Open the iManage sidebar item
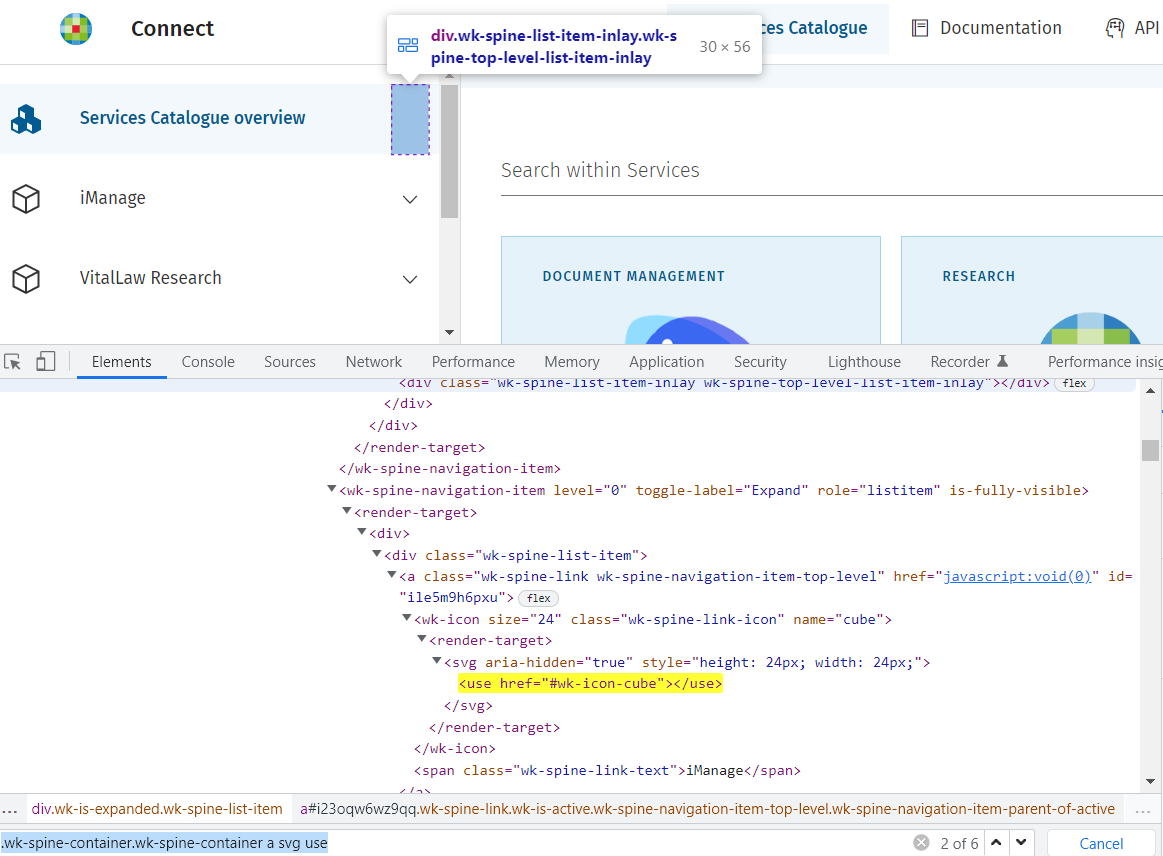The image size is (1163, 856). (x=113, y=199)
